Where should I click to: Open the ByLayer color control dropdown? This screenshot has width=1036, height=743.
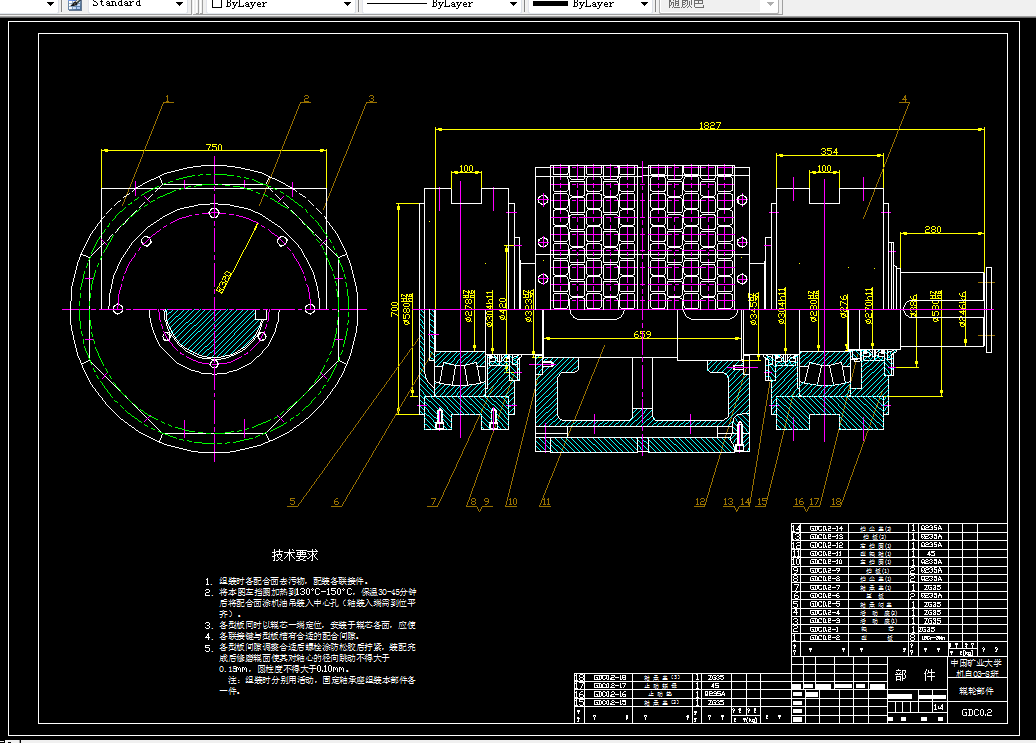(347, 5)
